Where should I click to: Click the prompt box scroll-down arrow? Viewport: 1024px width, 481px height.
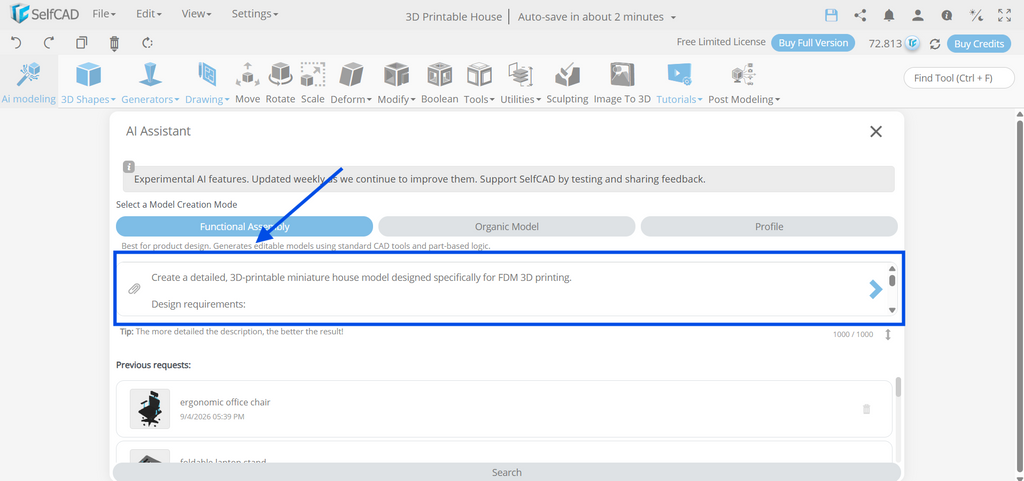pyautogui.click(x=892, y=310)
